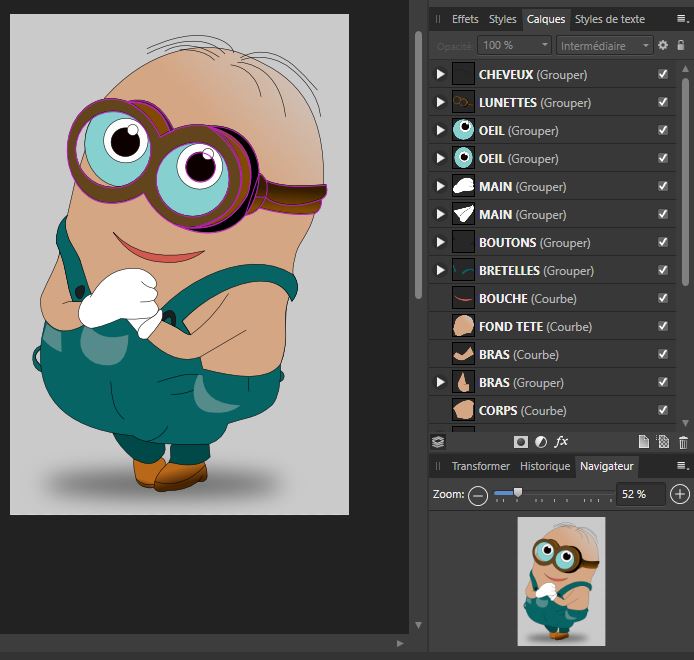This screenshot has height=660, width=694.
Task: Click canvas vertical scrollbar down arrow
Action: click(418, 625)
